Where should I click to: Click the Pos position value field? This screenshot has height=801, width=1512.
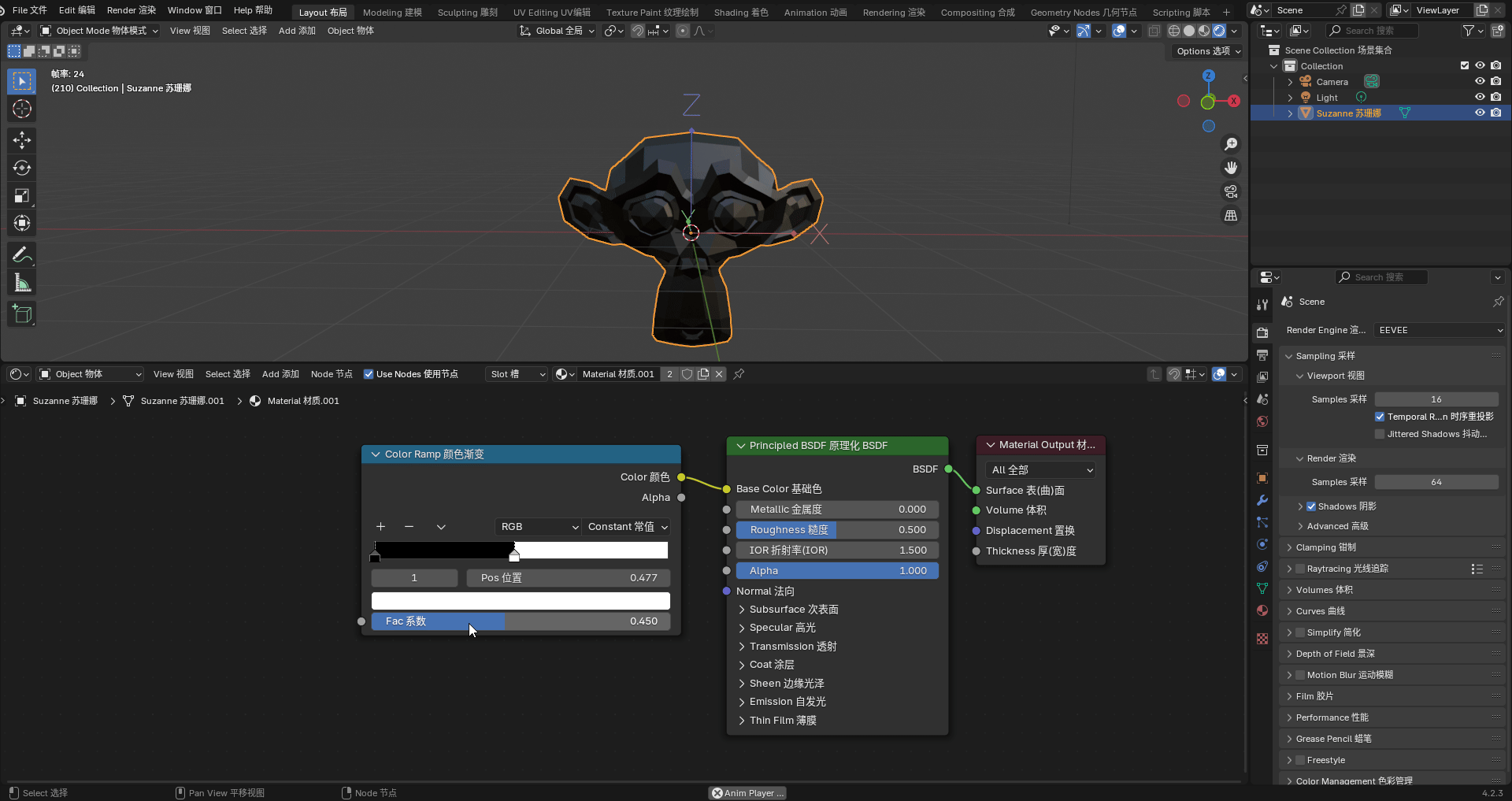tap(568, 578)
